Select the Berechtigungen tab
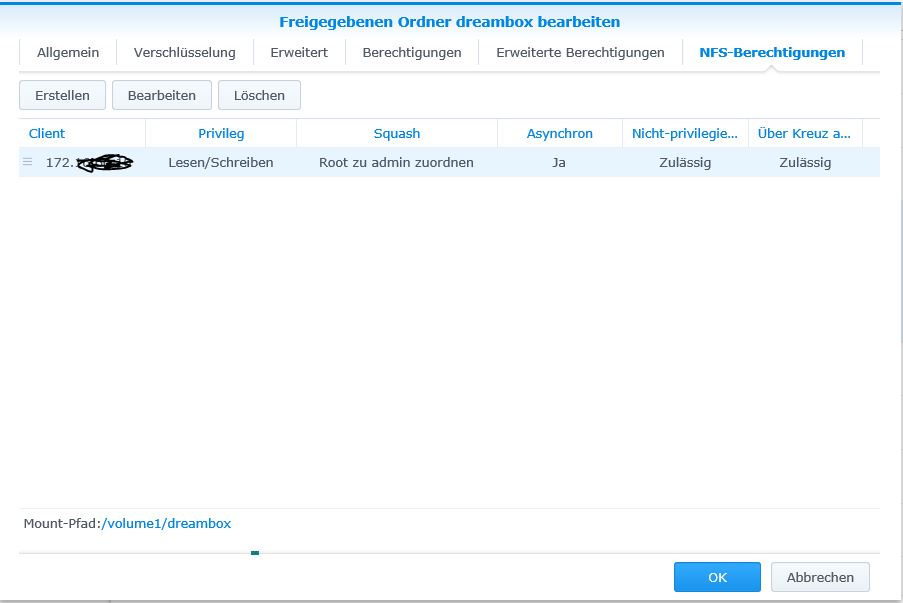 click(x=412, y=52)
